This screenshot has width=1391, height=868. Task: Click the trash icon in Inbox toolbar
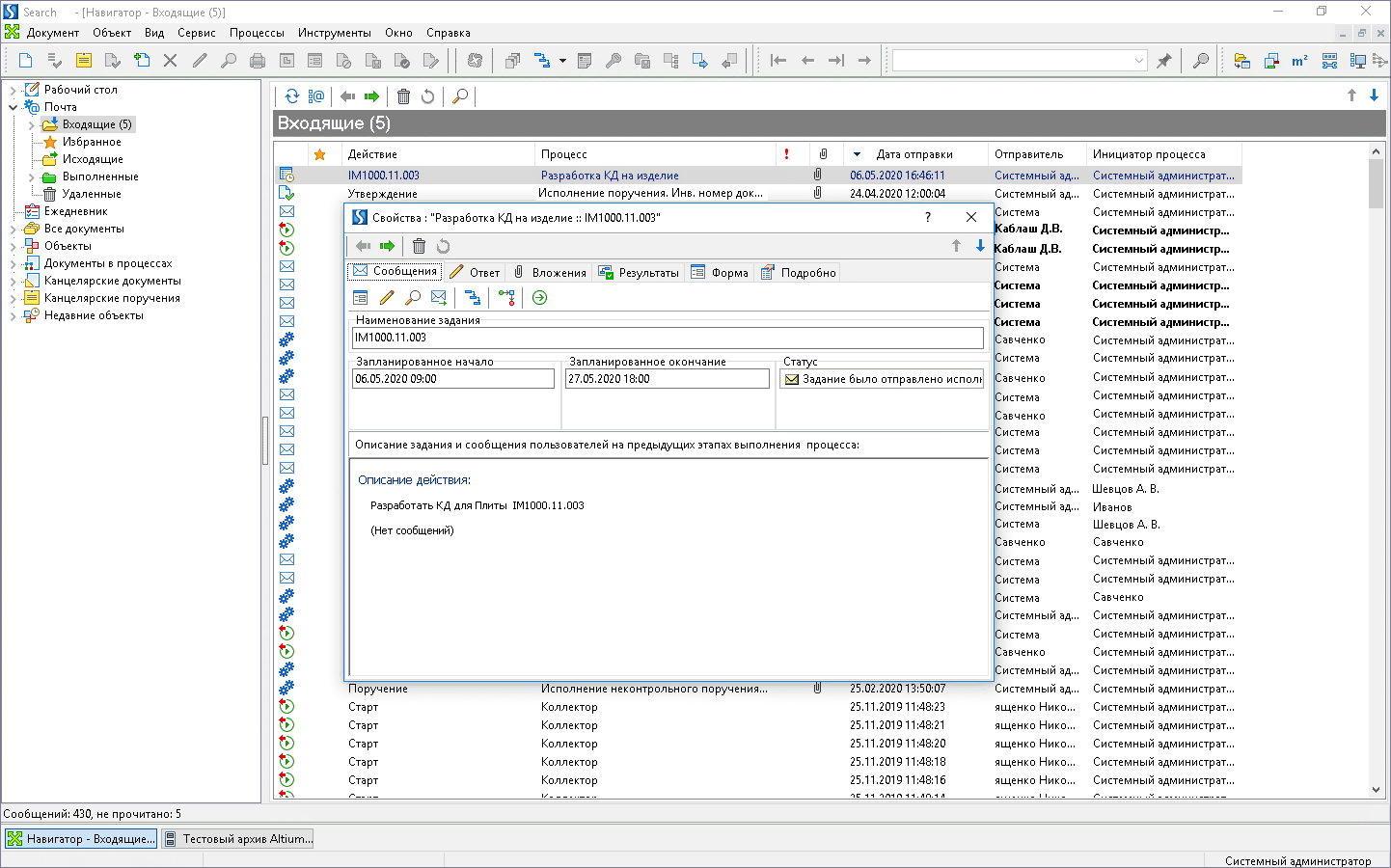[x=403, y=96]
